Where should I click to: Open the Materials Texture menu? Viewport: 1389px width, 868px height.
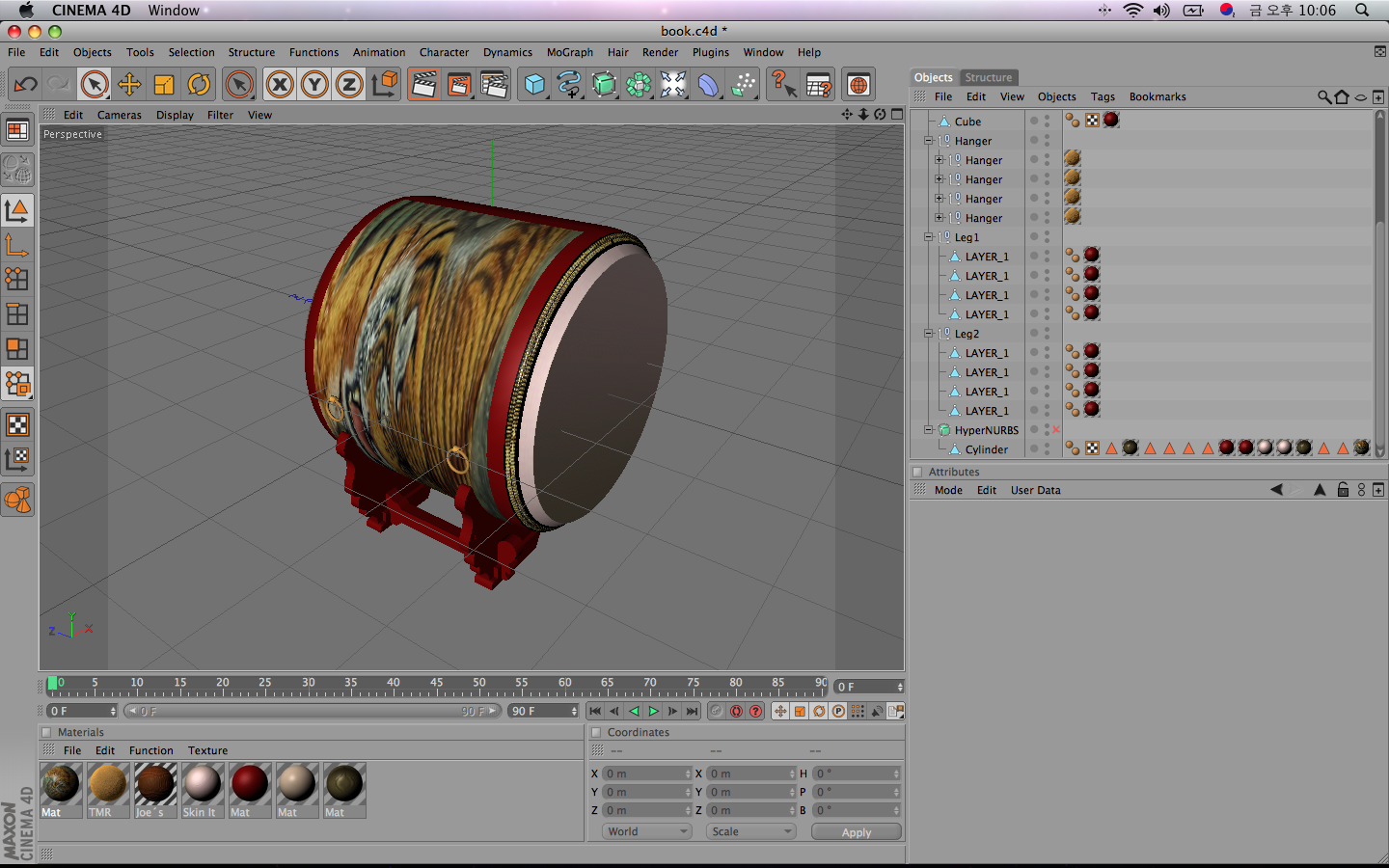click(x=208, y=750)
